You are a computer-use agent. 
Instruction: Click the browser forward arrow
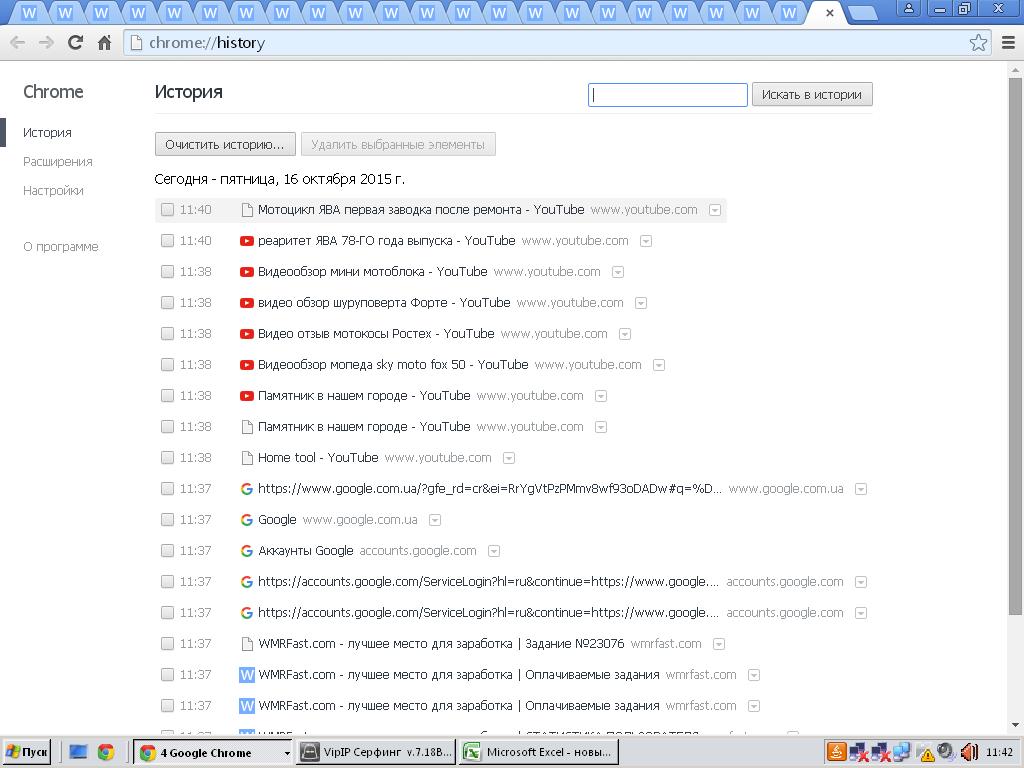[46, 43]
